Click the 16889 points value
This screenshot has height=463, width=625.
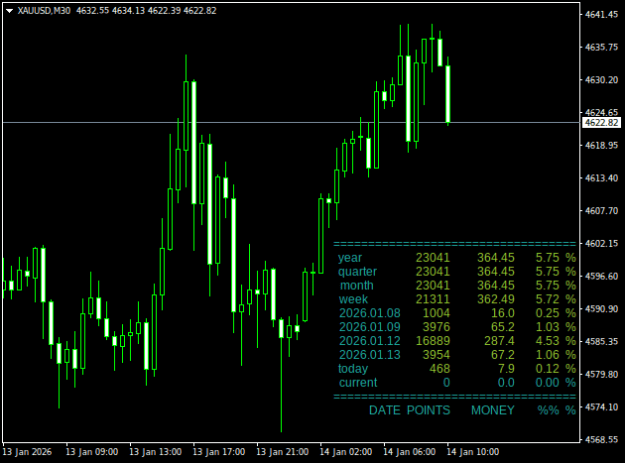[x=433, y=341]
